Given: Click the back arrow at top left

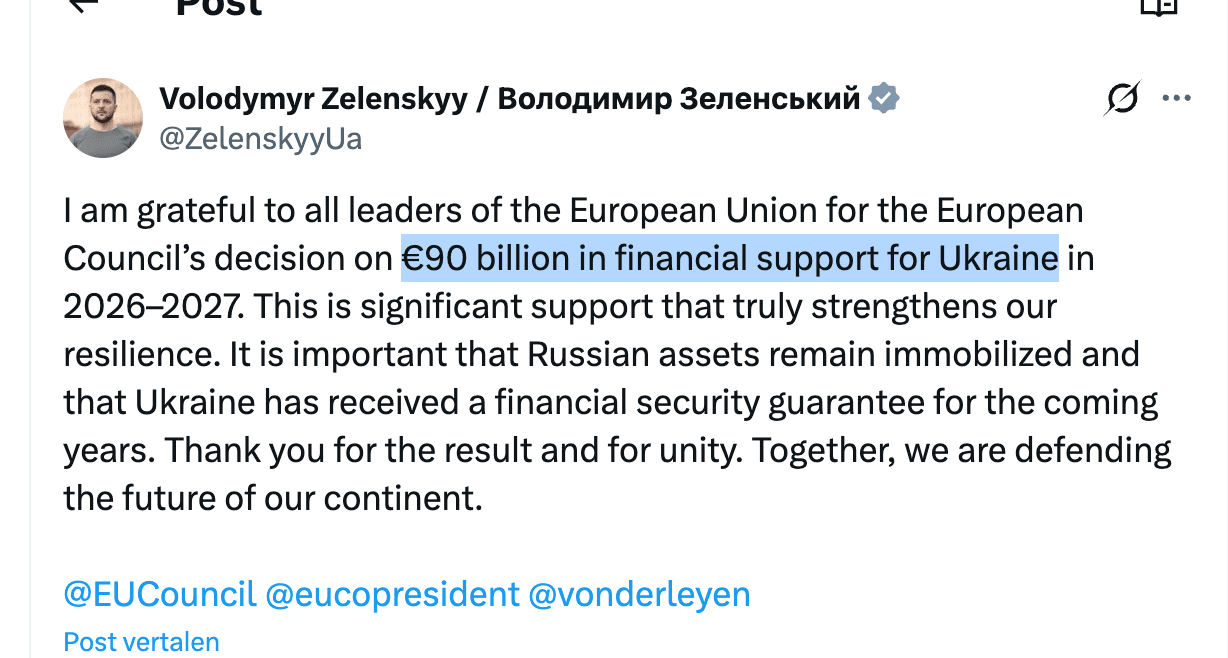Looking at the screenshot, I should tap(82, 5).
